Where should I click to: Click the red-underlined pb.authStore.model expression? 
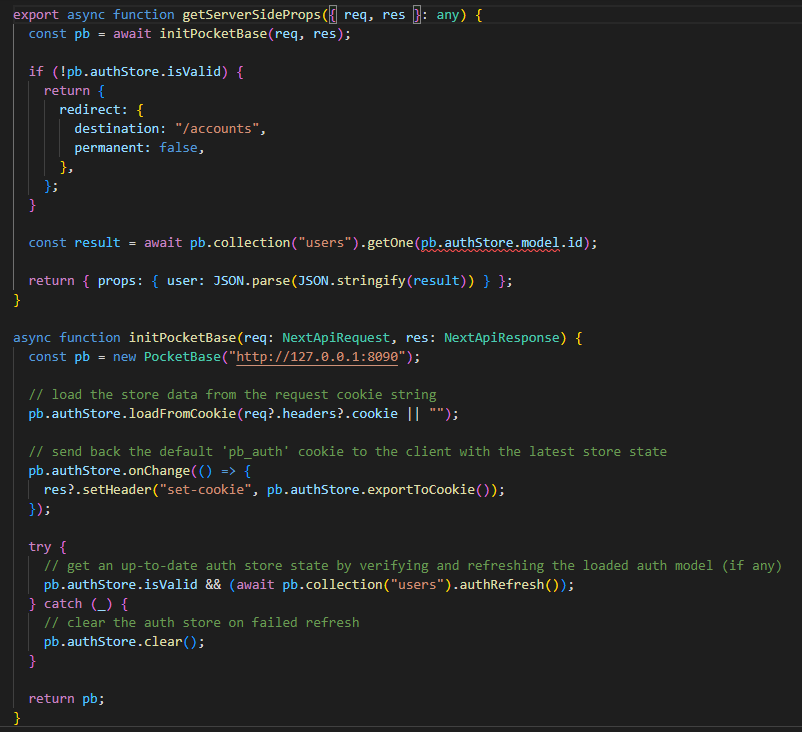tap(490, 242)
